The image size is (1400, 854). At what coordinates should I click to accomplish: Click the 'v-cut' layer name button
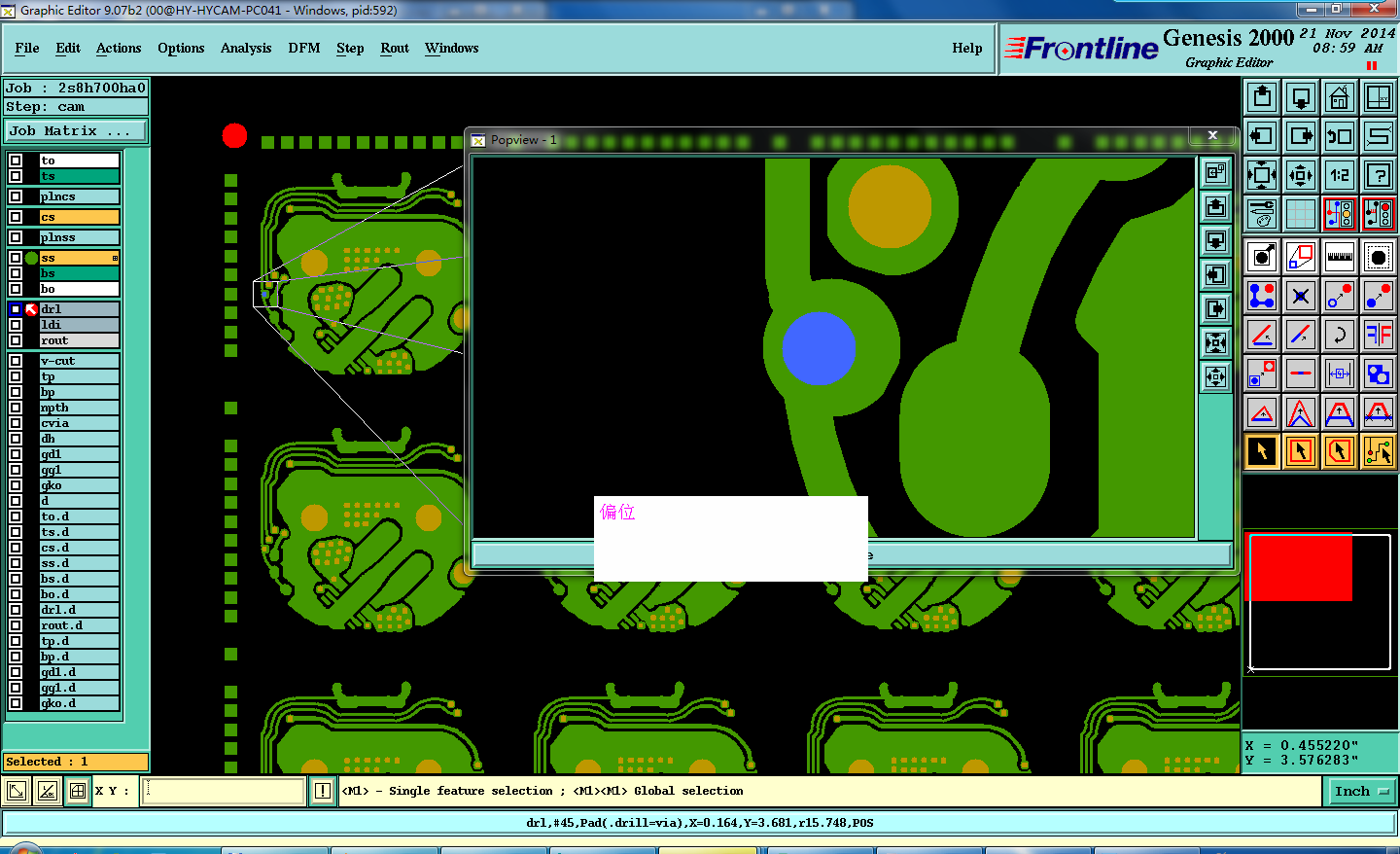click(80, 361)
